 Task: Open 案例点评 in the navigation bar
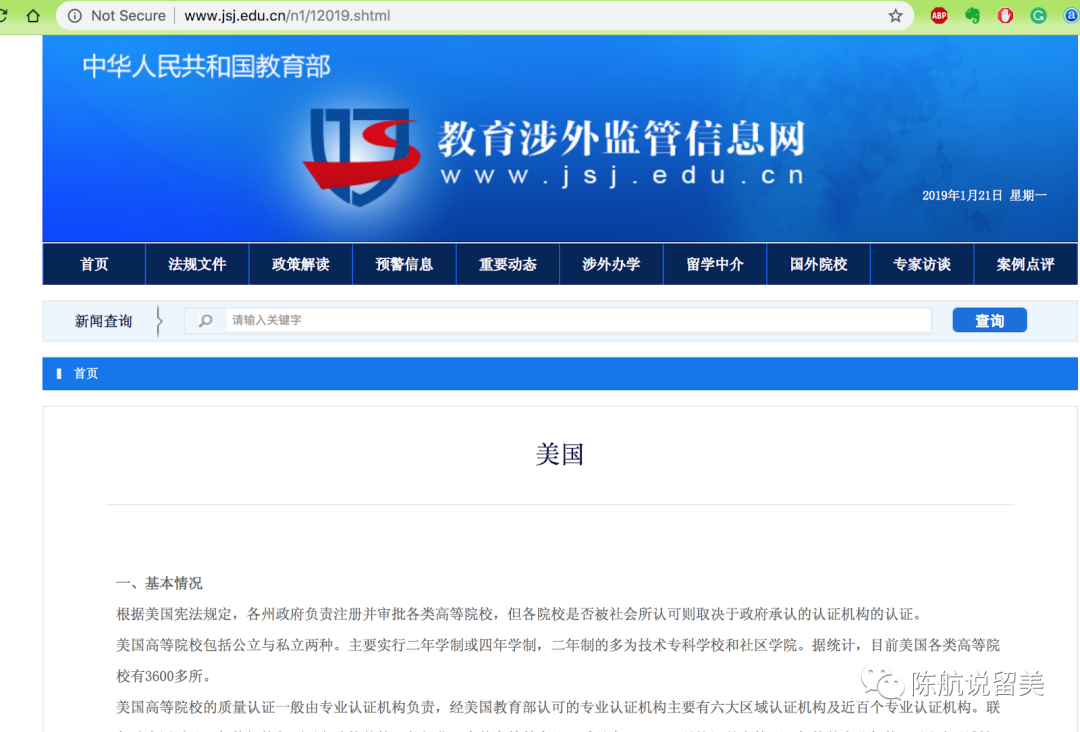point(1025,265)
